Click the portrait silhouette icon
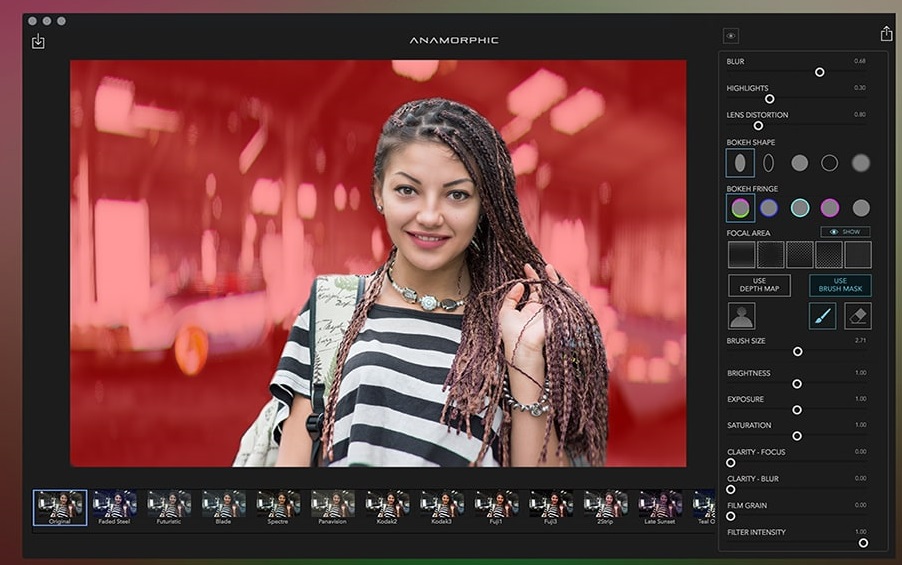902x565 pixels. tap(742, 316)
